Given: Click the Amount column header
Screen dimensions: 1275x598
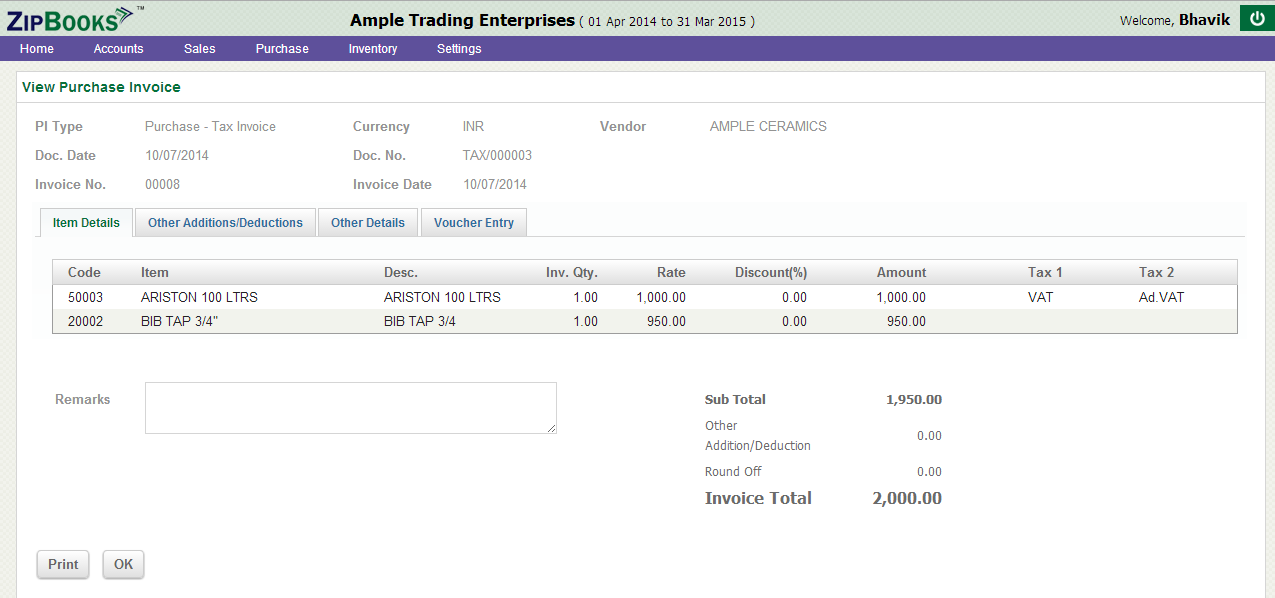Looking at the screenshot, I should [x=902, y=272].
